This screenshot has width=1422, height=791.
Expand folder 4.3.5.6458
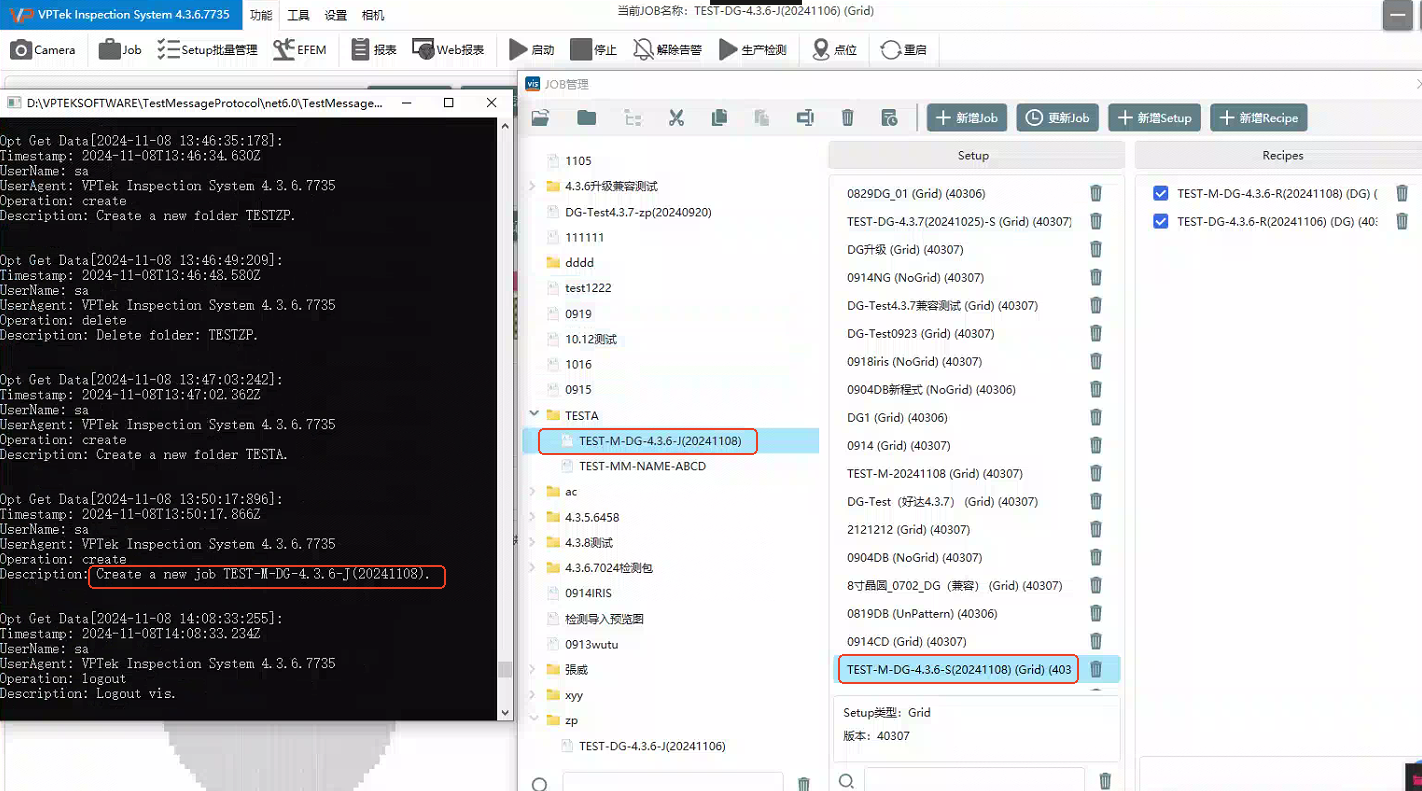[x=533, y=517]
